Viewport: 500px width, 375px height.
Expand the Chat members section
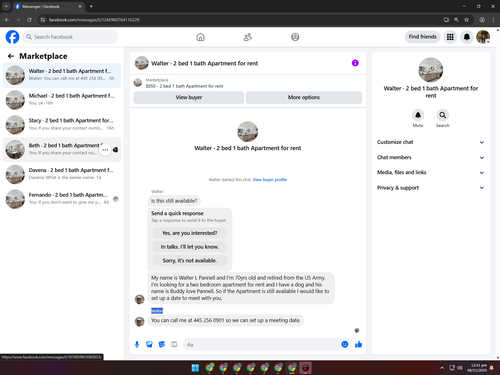(430, 157)
